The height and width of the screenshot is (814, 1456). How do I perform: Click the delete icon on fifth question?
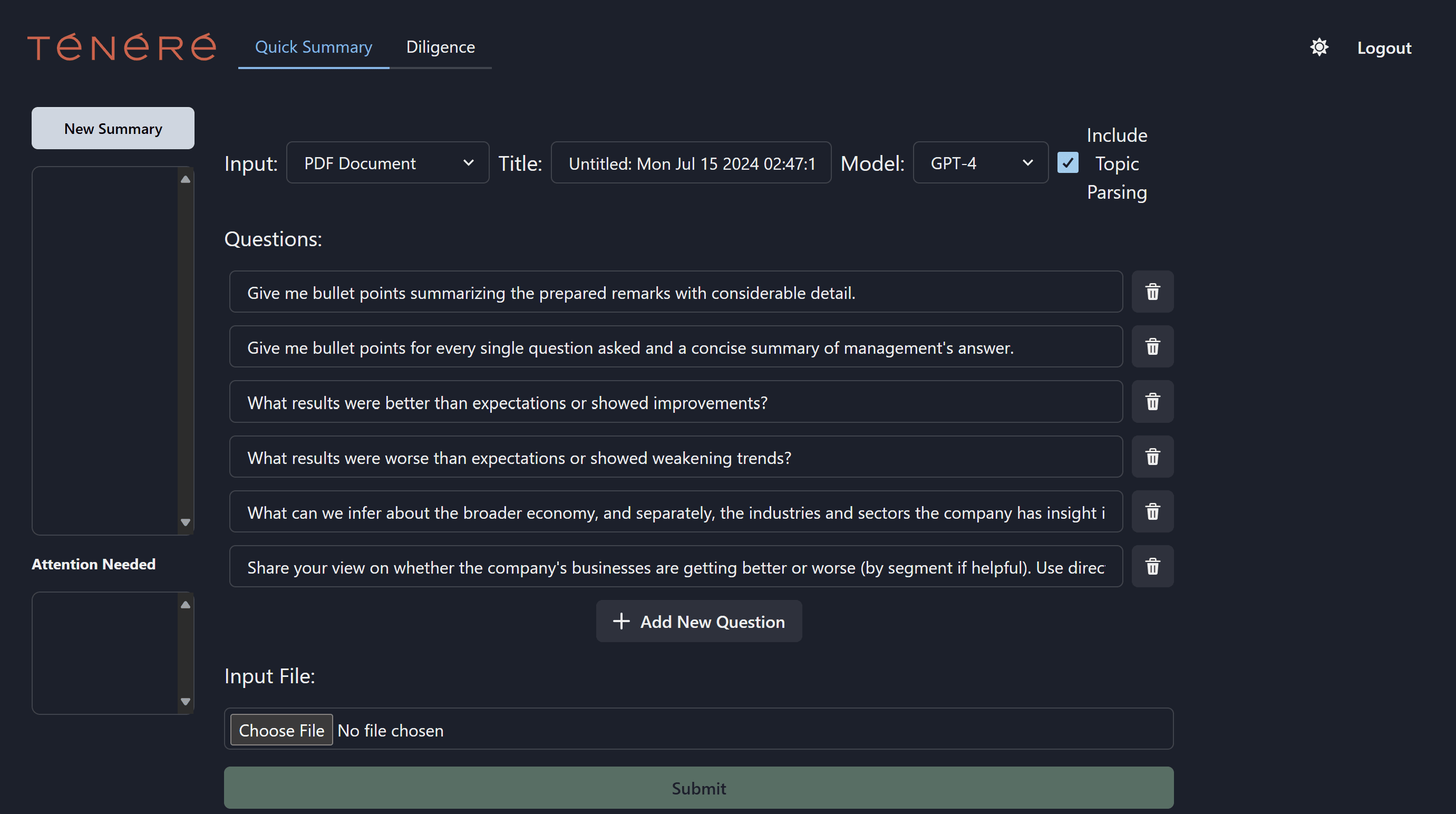[x=1152, y=511]
